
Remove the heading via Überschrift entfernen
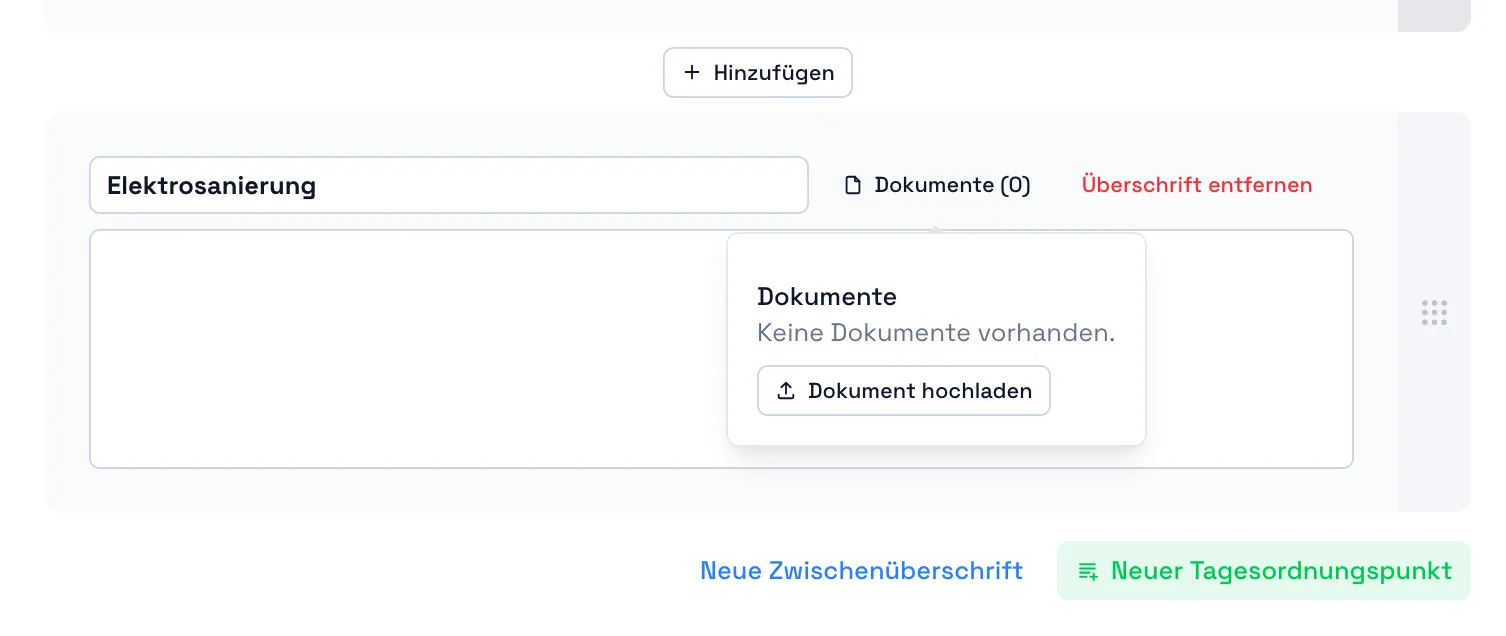1196,185
